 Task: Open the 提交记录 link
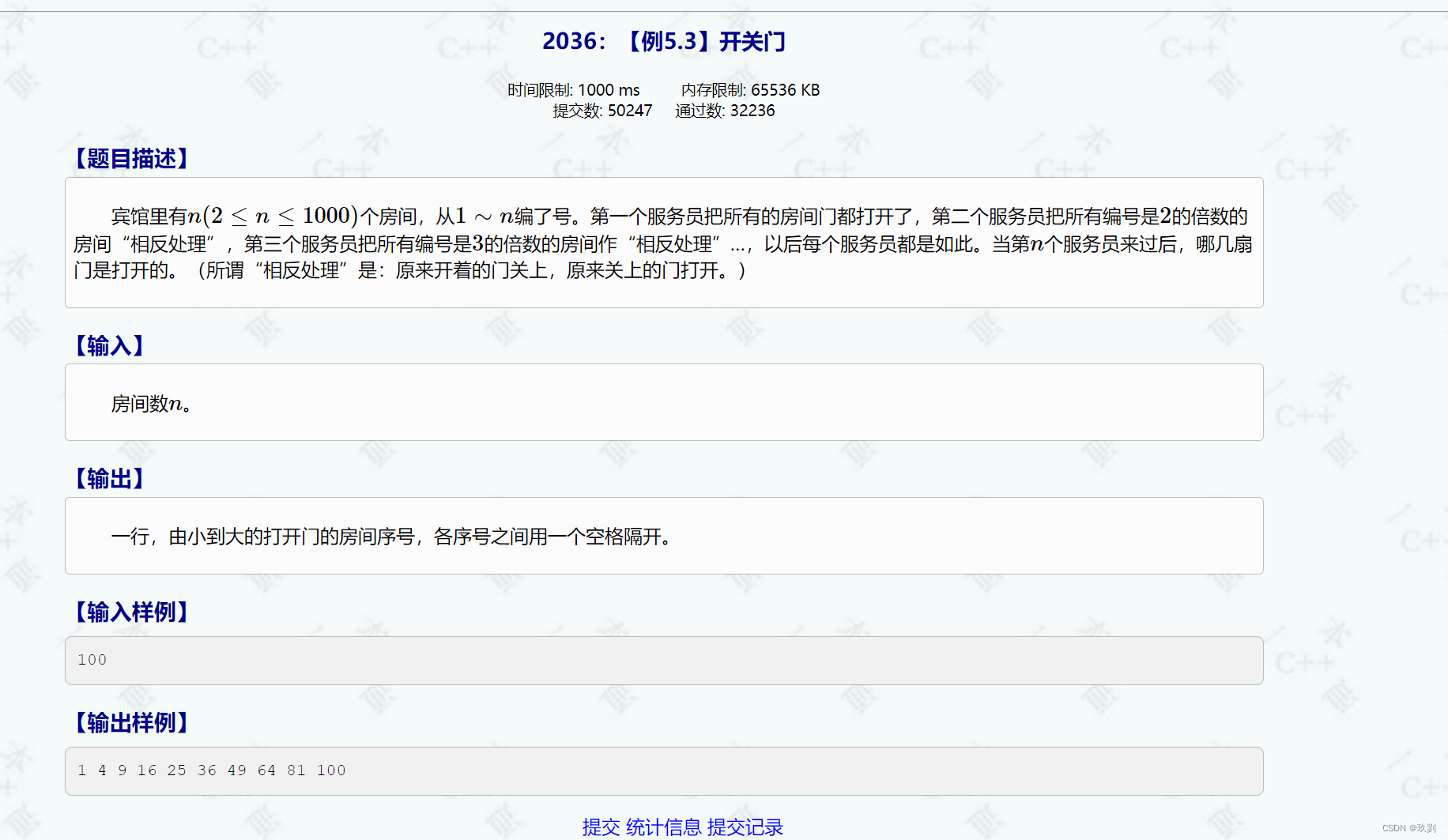pyautogui.click(x=745, y=827)
